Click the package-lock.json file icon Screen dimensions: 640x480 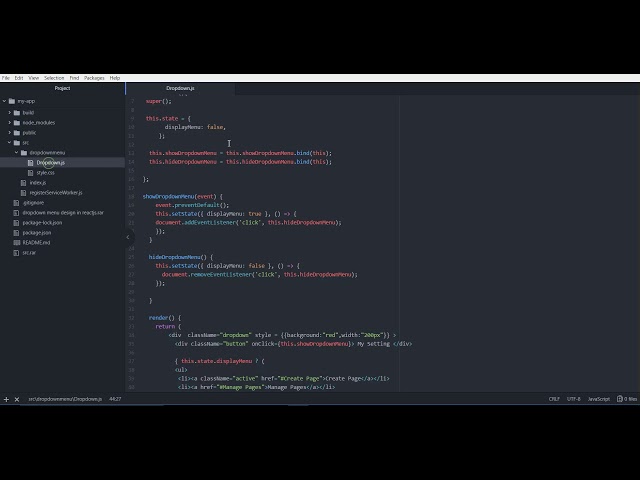[x=16, y=223]
